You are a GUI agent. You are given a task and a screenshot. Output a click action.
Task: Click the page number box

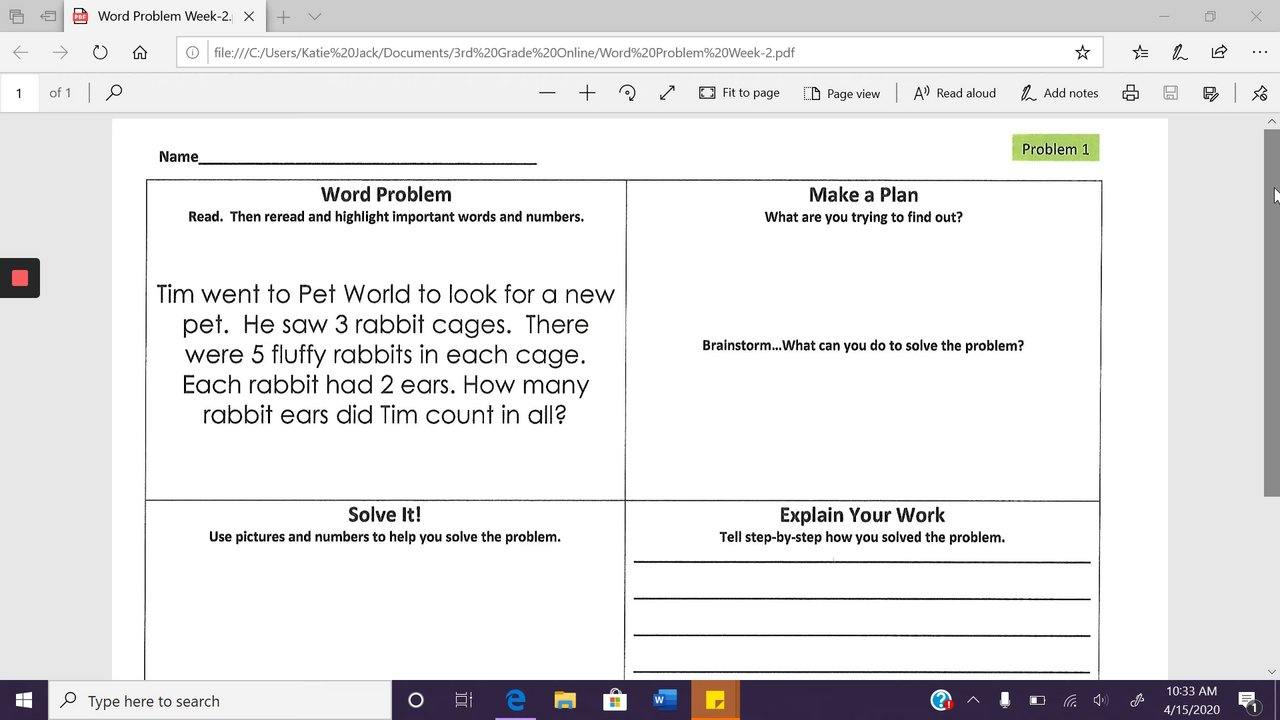point(18,93)
